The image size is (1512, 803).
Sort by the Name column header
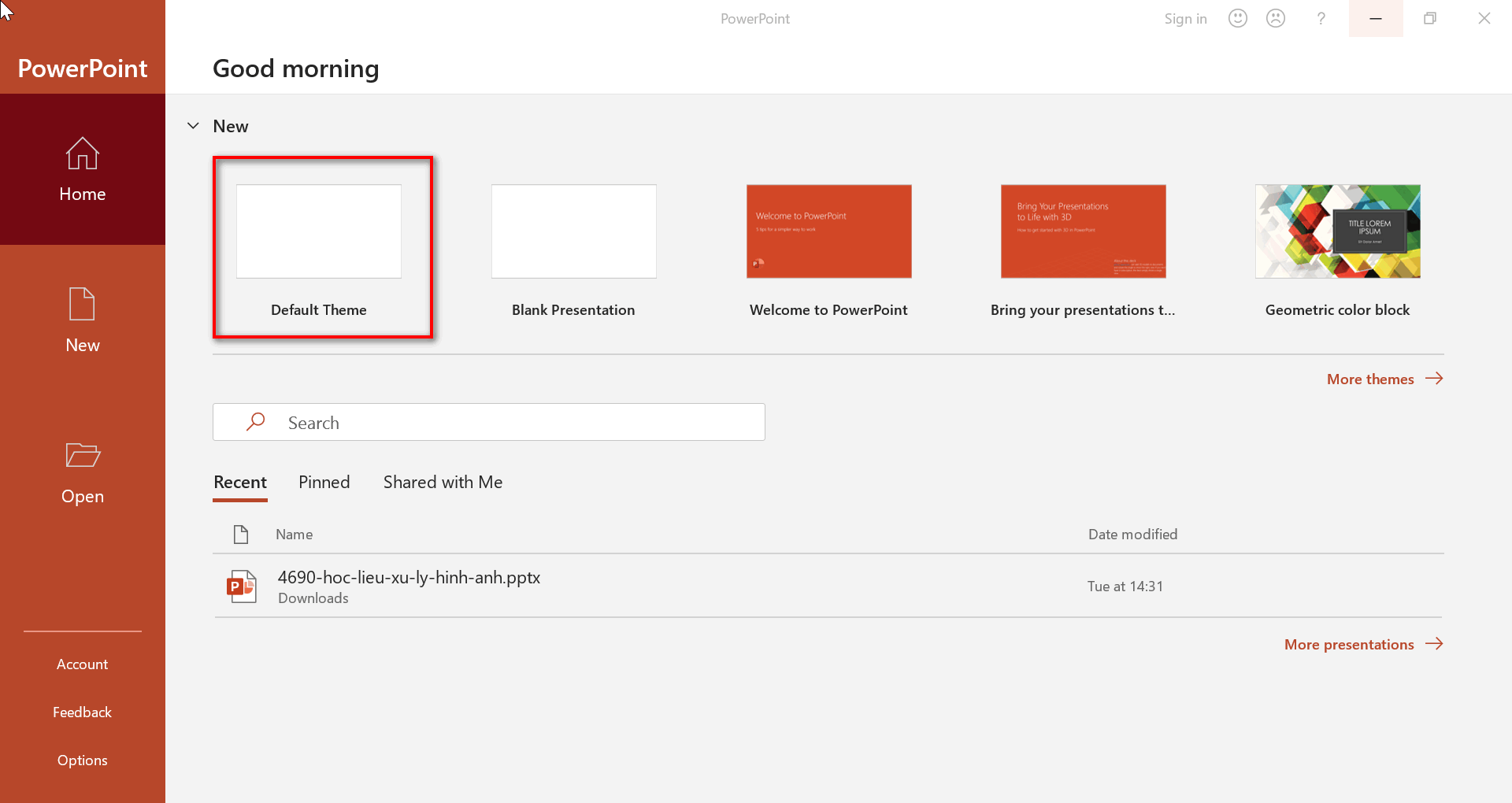click(294, 535)
